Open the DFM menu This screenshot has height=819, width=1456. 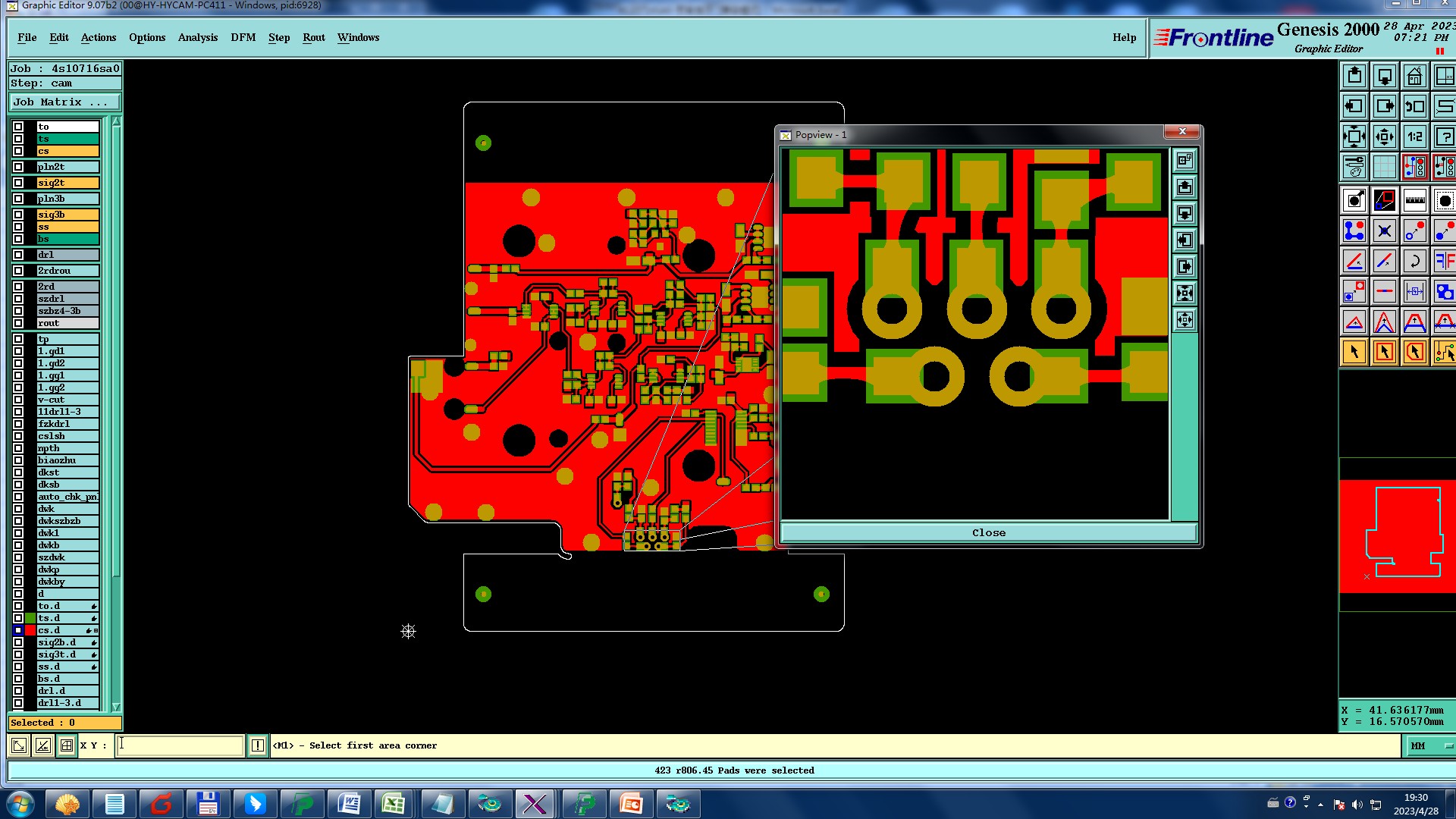[x=243, y=37]
